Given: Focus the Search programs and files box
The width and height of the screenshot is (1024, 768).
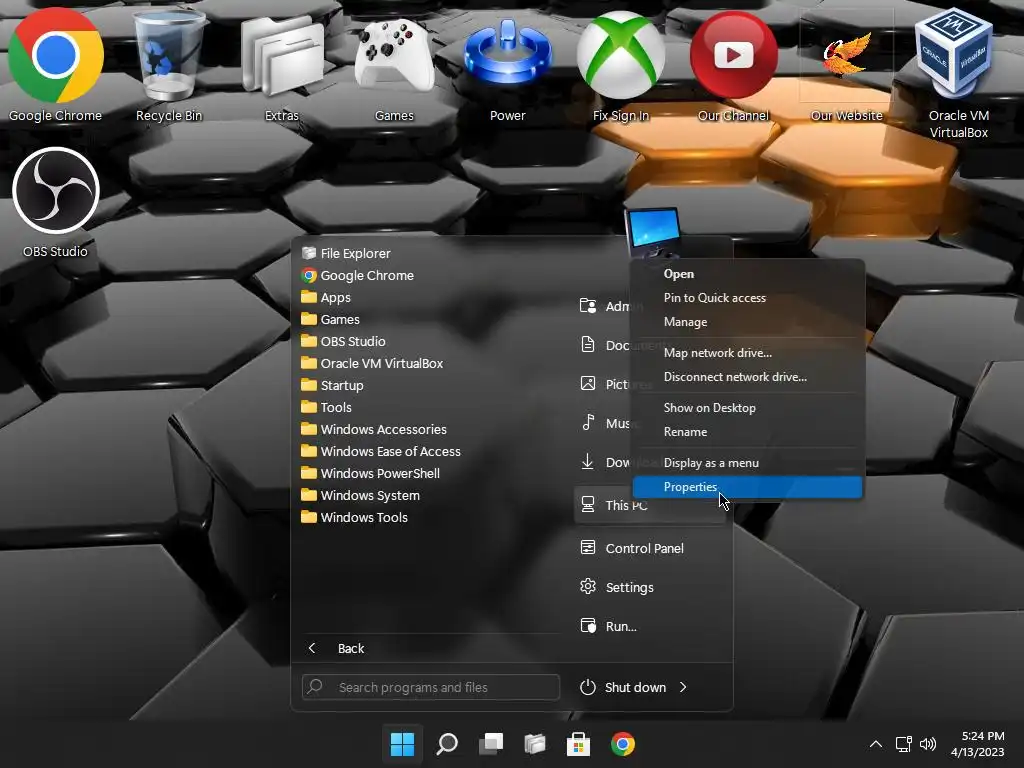Looking at the screenshot, I should tap(431, 687).
